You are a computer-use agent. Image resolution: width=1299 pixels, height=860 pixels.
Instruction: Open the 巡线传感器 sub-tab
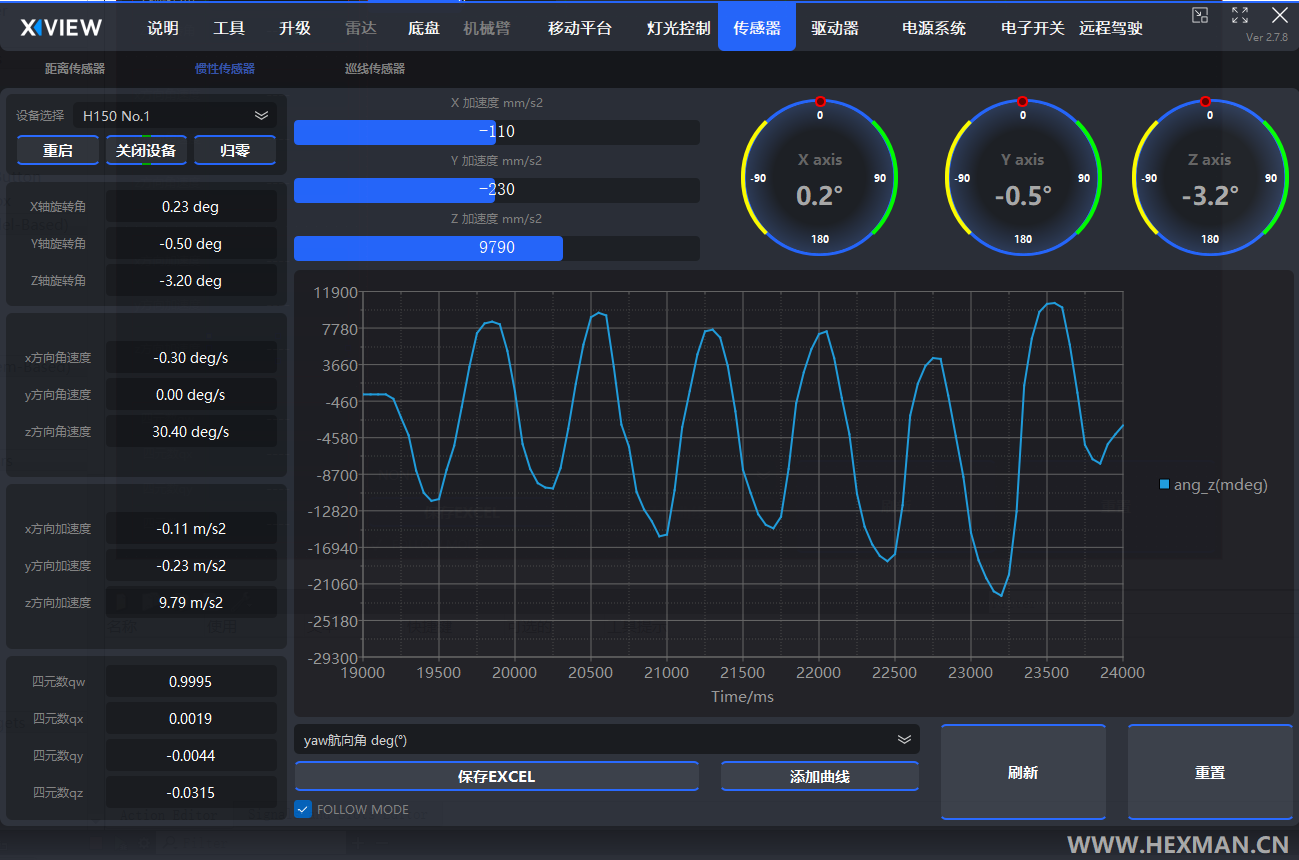pyautogui.click(x=375, y=69)
